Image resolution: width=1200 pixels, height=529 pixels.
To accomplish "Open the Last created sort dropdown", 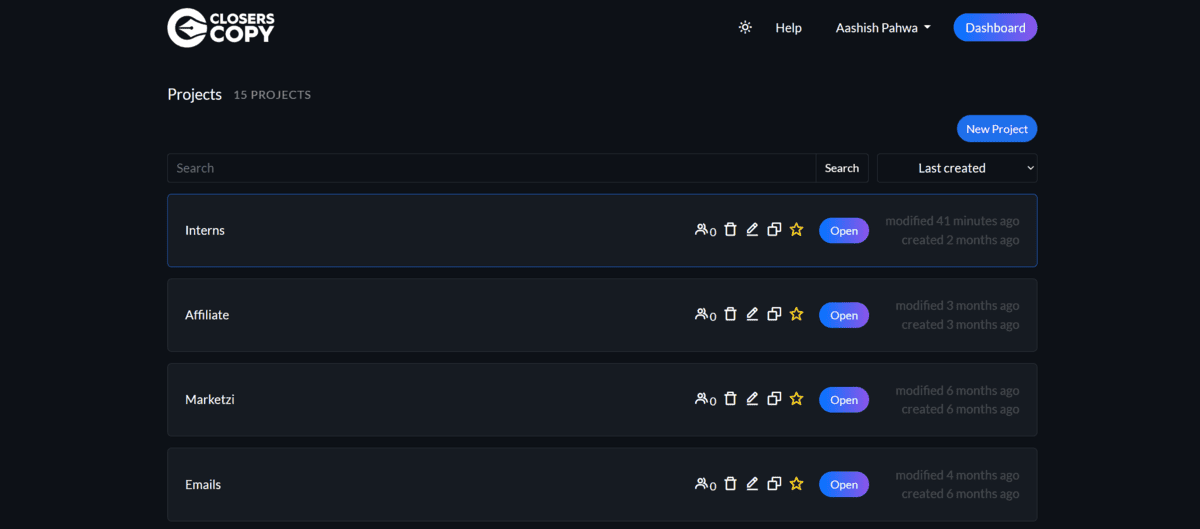I will [957, 168].
